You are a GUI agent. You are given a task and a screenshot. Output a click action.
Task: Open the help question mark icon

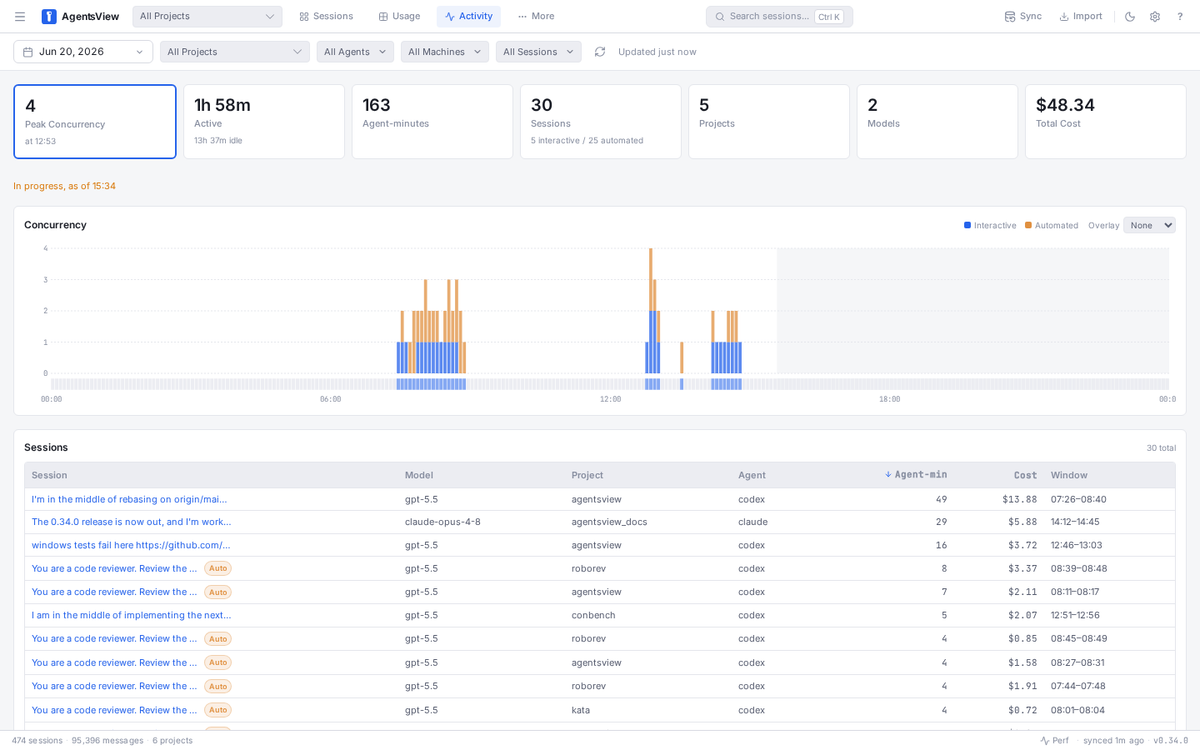point(1180,16)
